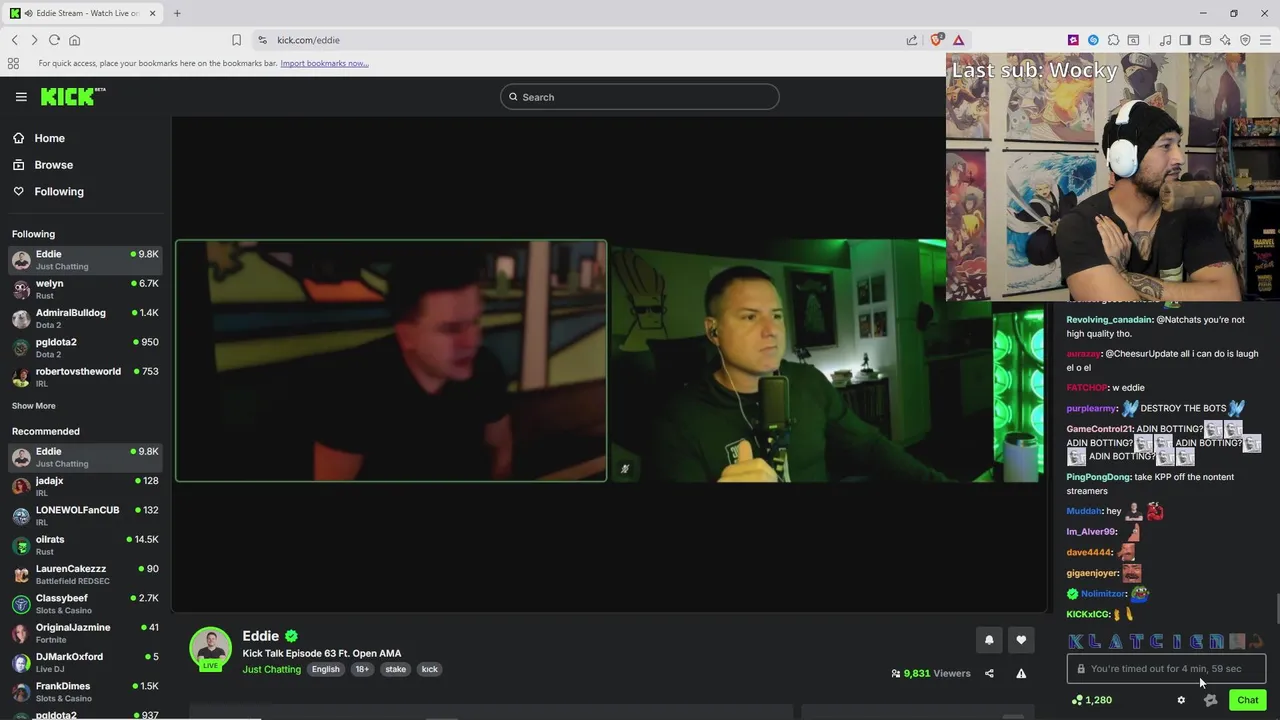Open chat settings gear
The width and height of the screenshot is (1280, 720).
click(1181, 700)
